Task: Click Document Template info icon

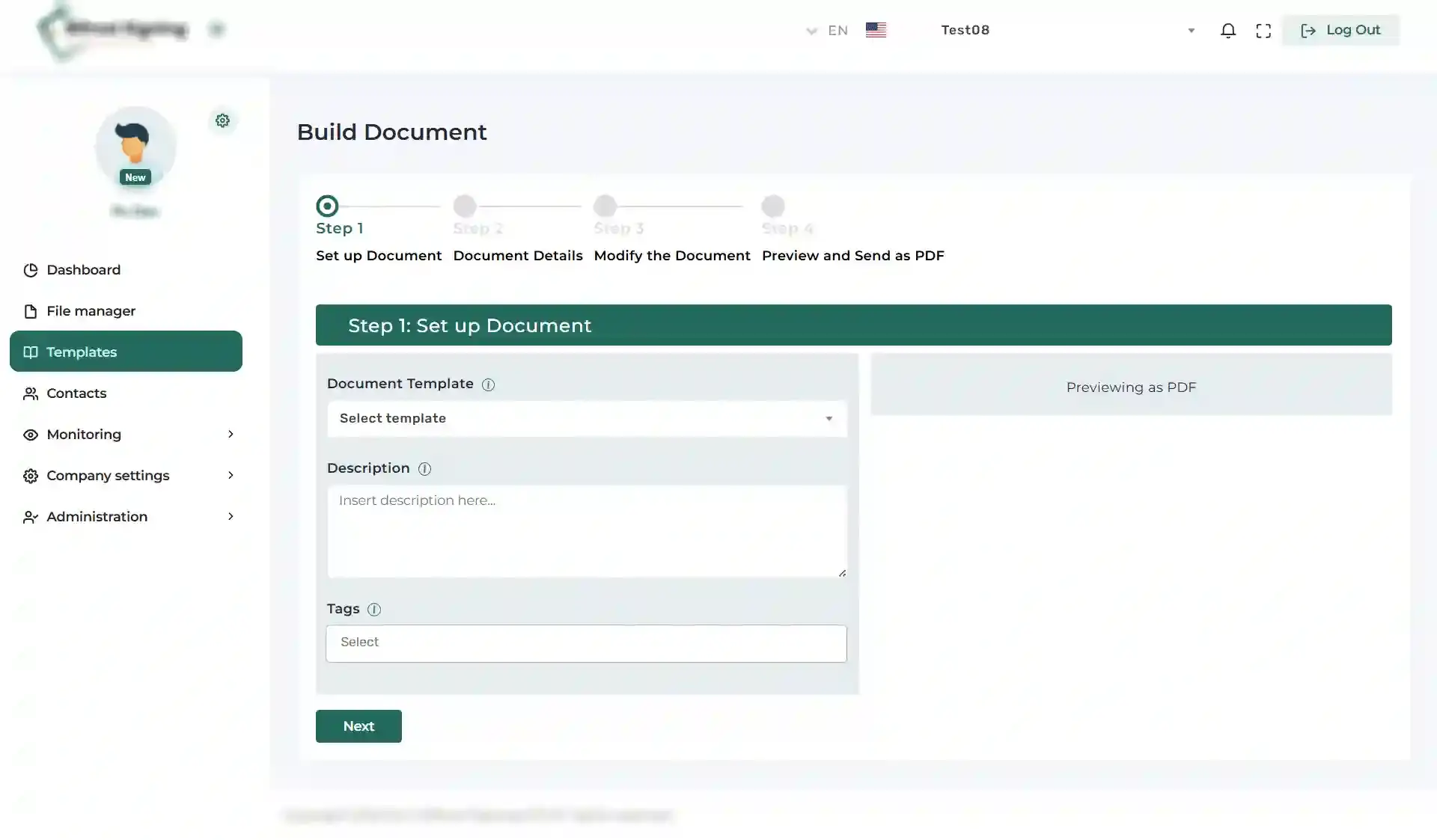Action: click(488, 384)
